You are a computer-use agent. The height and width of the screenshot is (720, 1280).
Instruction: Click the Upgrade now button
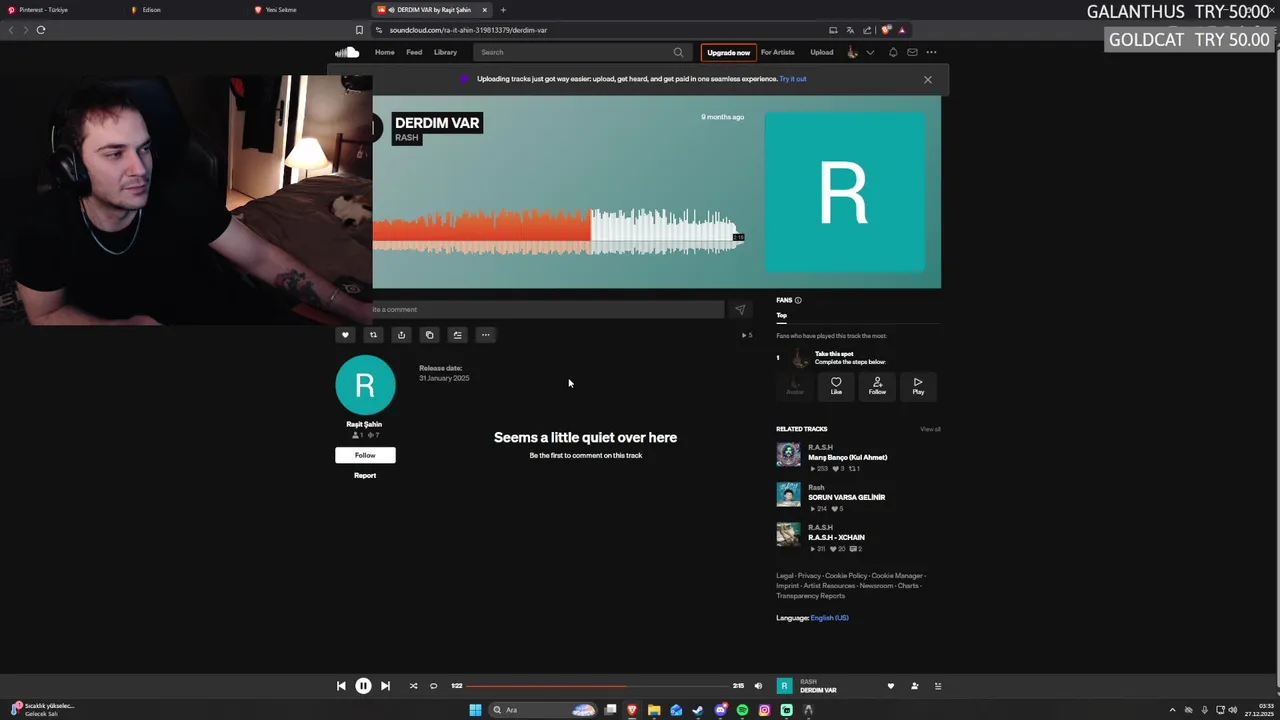tap(728, 52)
